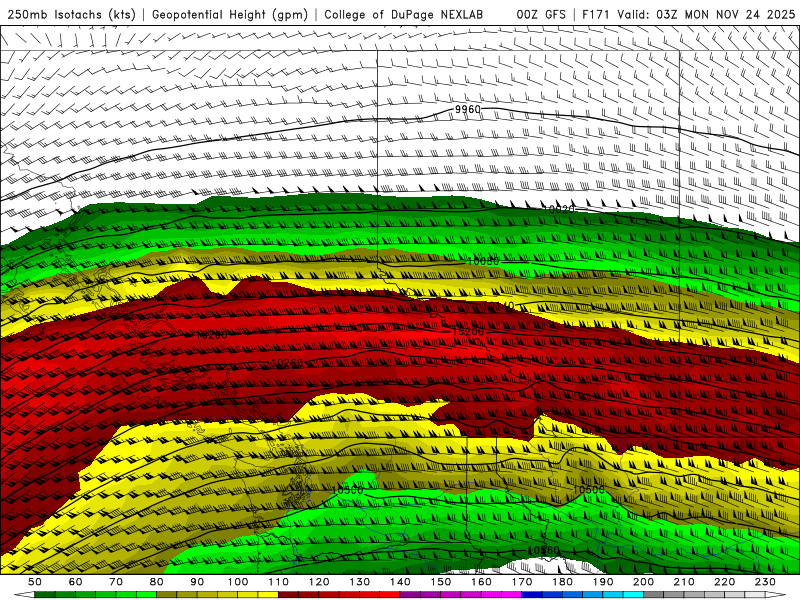Click the 130 value on the color scale
800x600 pixels.
pos(360,582)
